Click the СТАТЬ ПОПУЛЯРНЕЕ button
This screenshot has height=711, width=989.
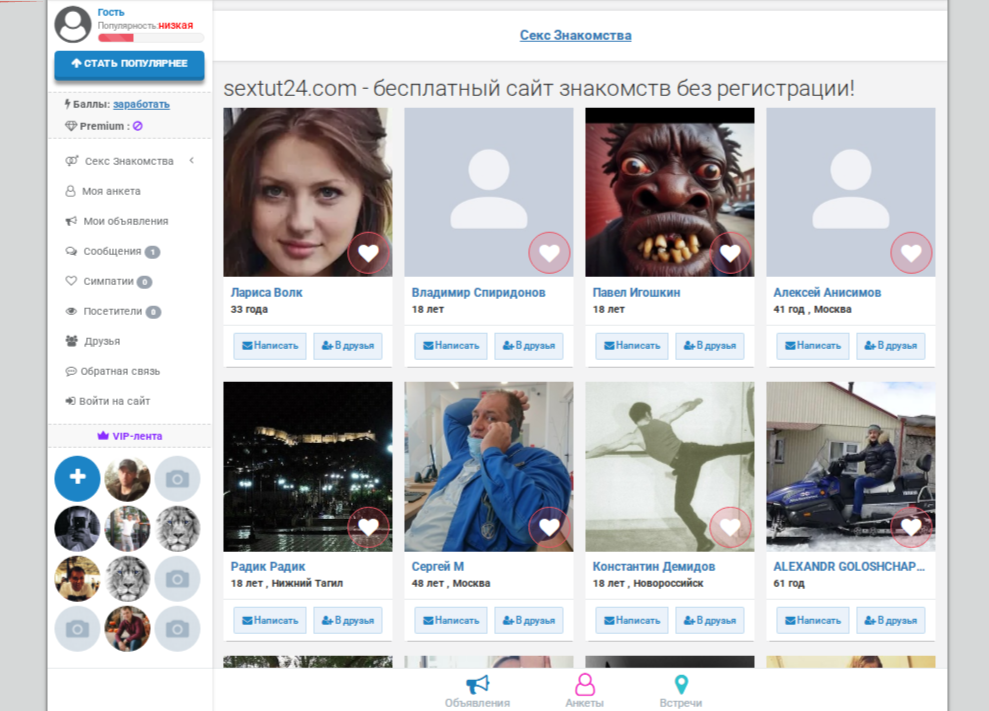pos(129,64)
